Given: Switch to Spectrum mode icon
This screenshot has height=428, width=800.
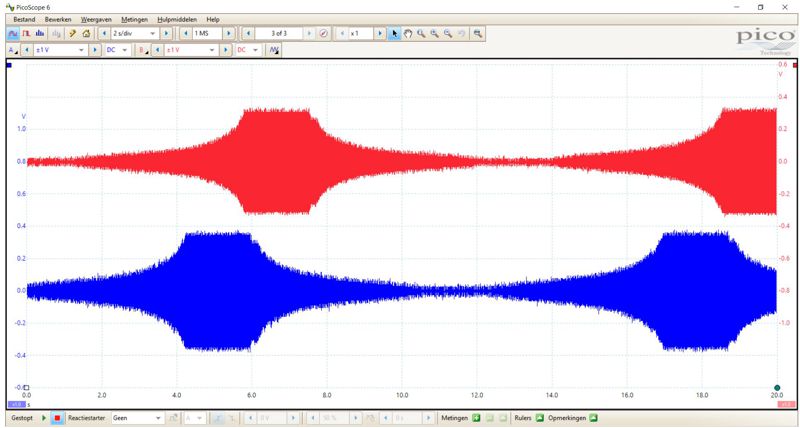Looking at the screenshot, I should coord(40,34).
